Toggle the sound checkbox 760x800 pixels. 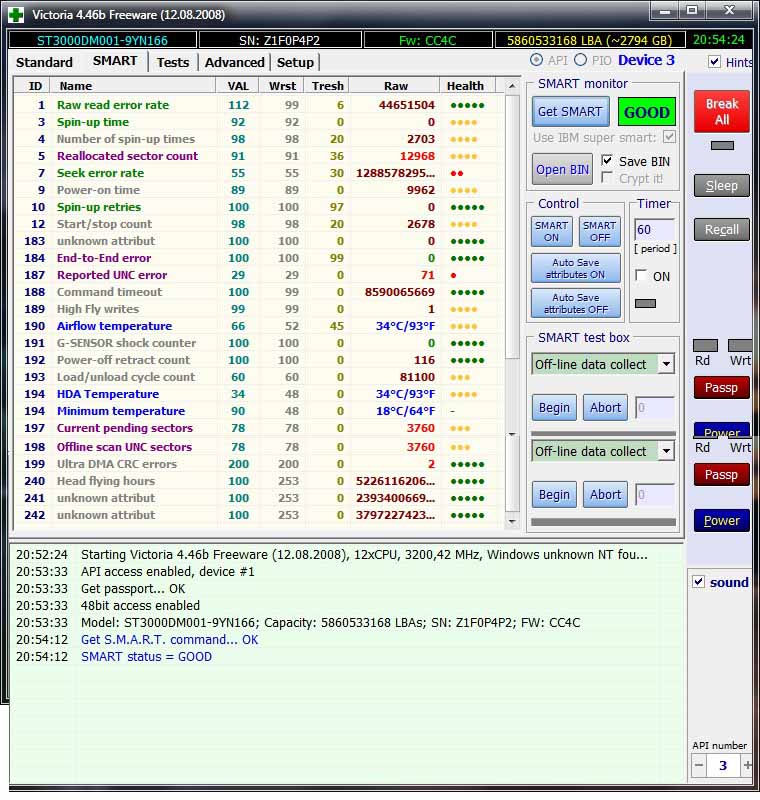click(699, 582)
